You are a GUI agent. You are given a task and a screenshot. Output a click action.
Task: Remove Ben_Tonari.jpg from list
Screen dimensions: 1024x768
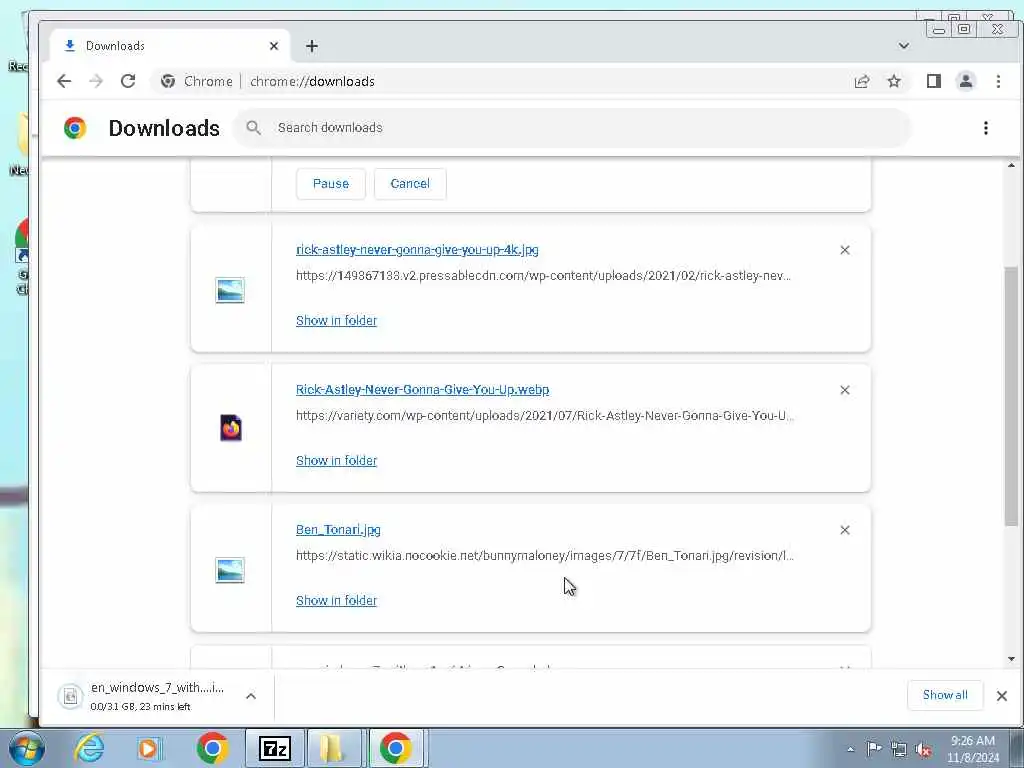844,530
